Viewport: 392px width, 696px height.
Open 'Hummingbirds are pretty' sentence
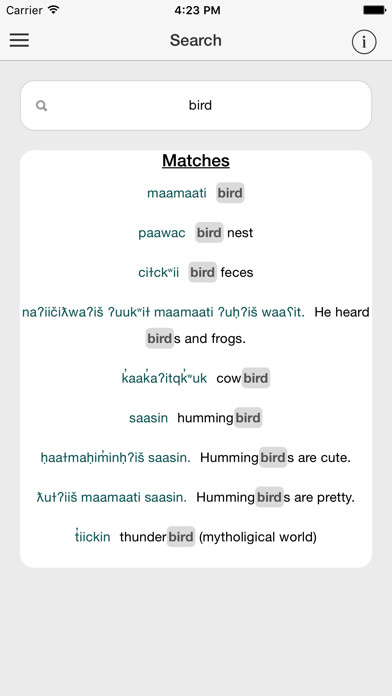point(196,497)
